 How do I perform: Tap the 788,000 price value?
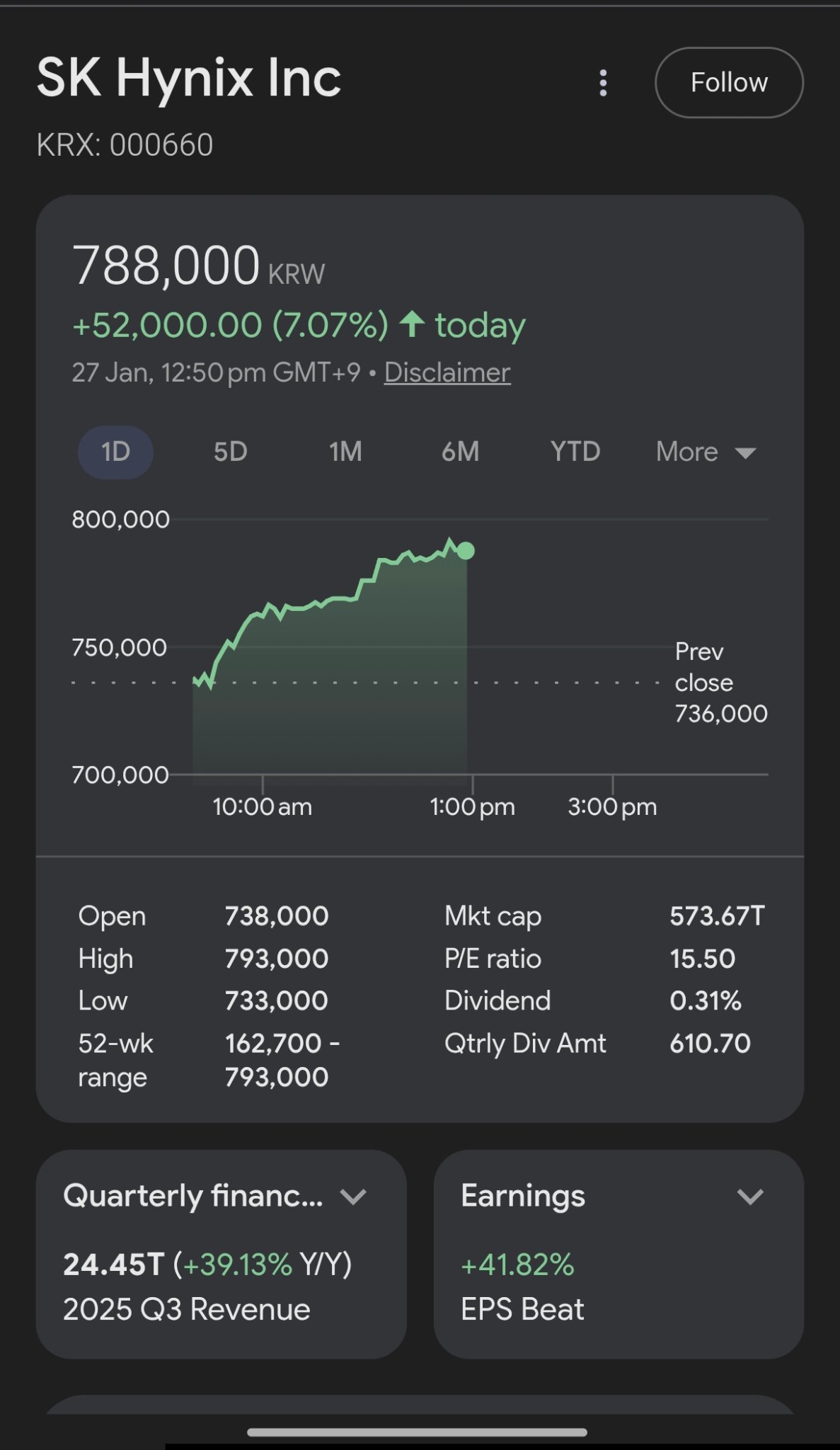pyautogui.click(x=167, y=266)
